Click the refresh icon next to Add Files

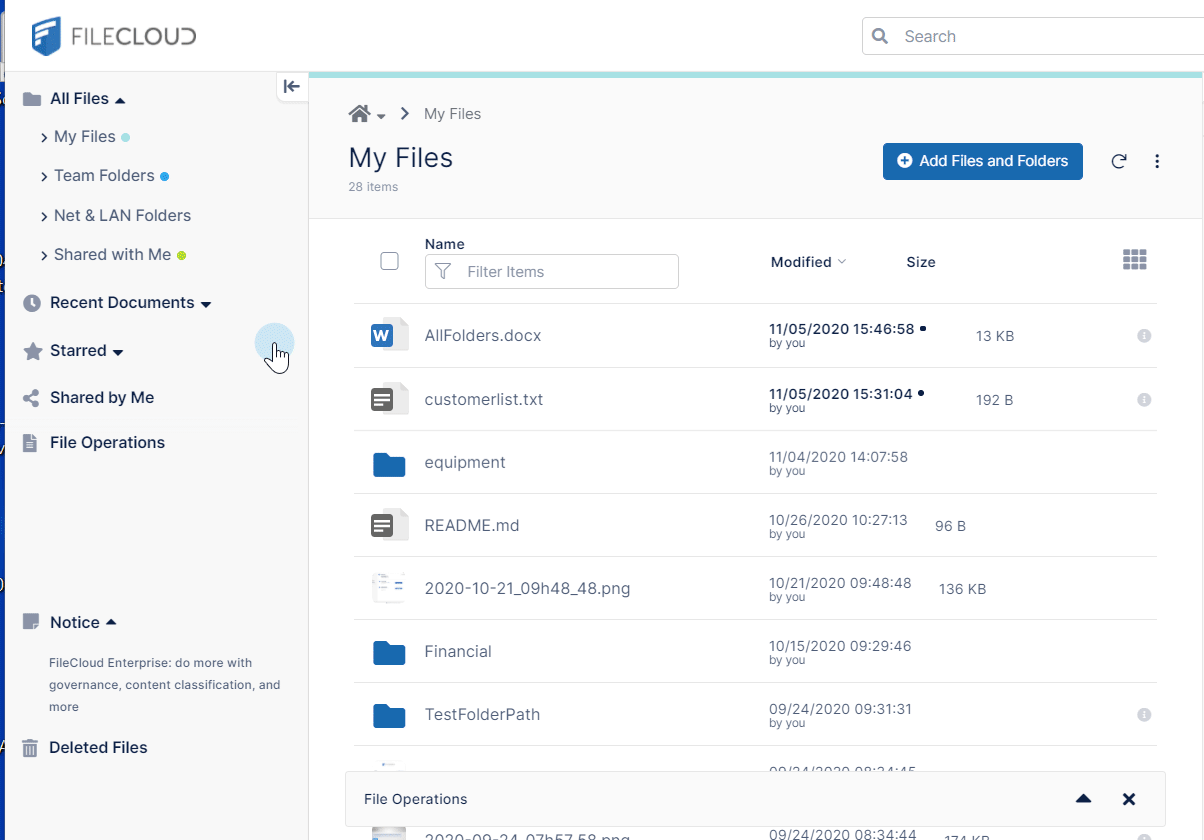[x=1119, y=161]
